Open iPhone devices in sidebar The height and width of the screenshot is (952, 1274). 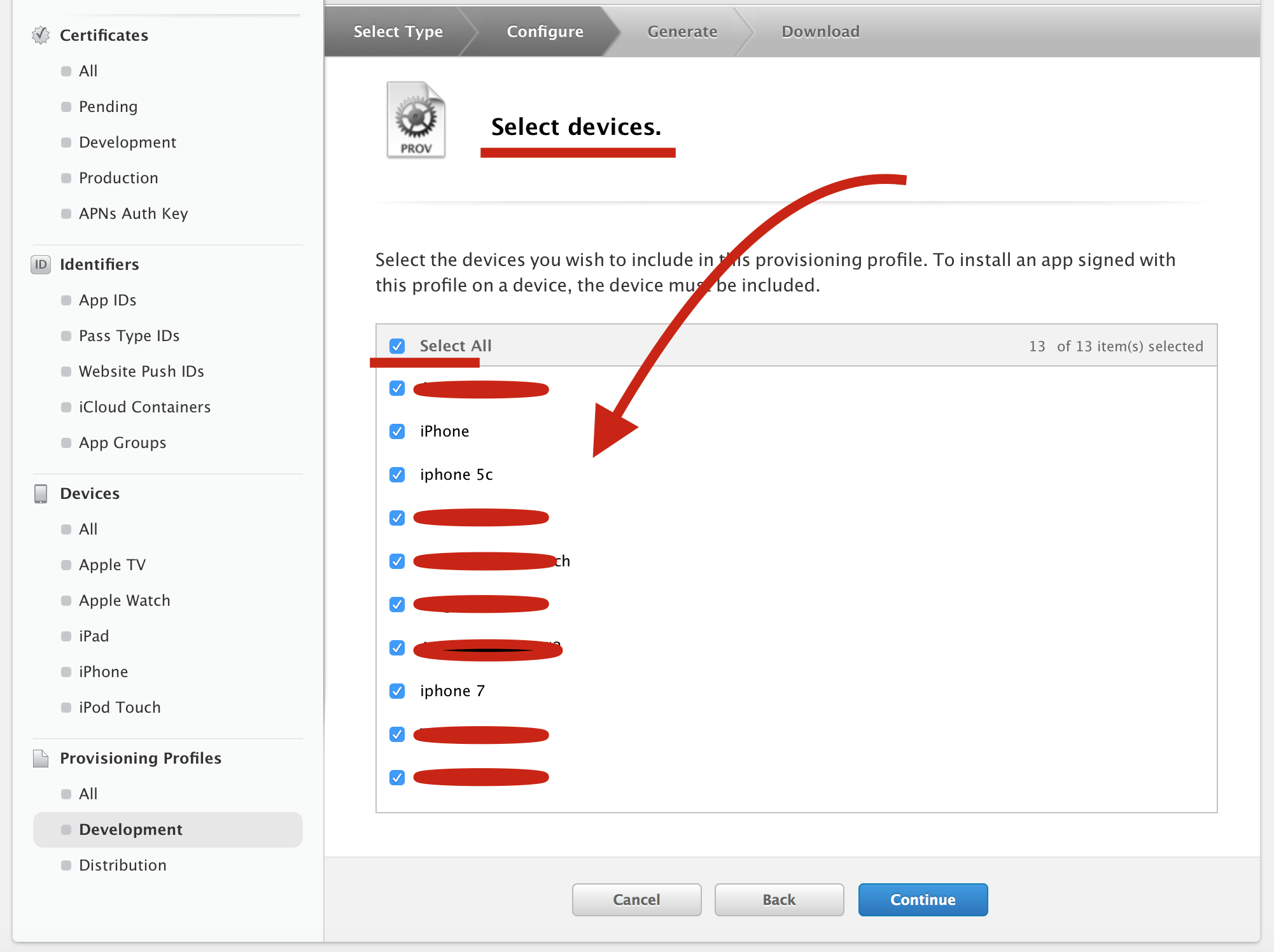(103, 671)
